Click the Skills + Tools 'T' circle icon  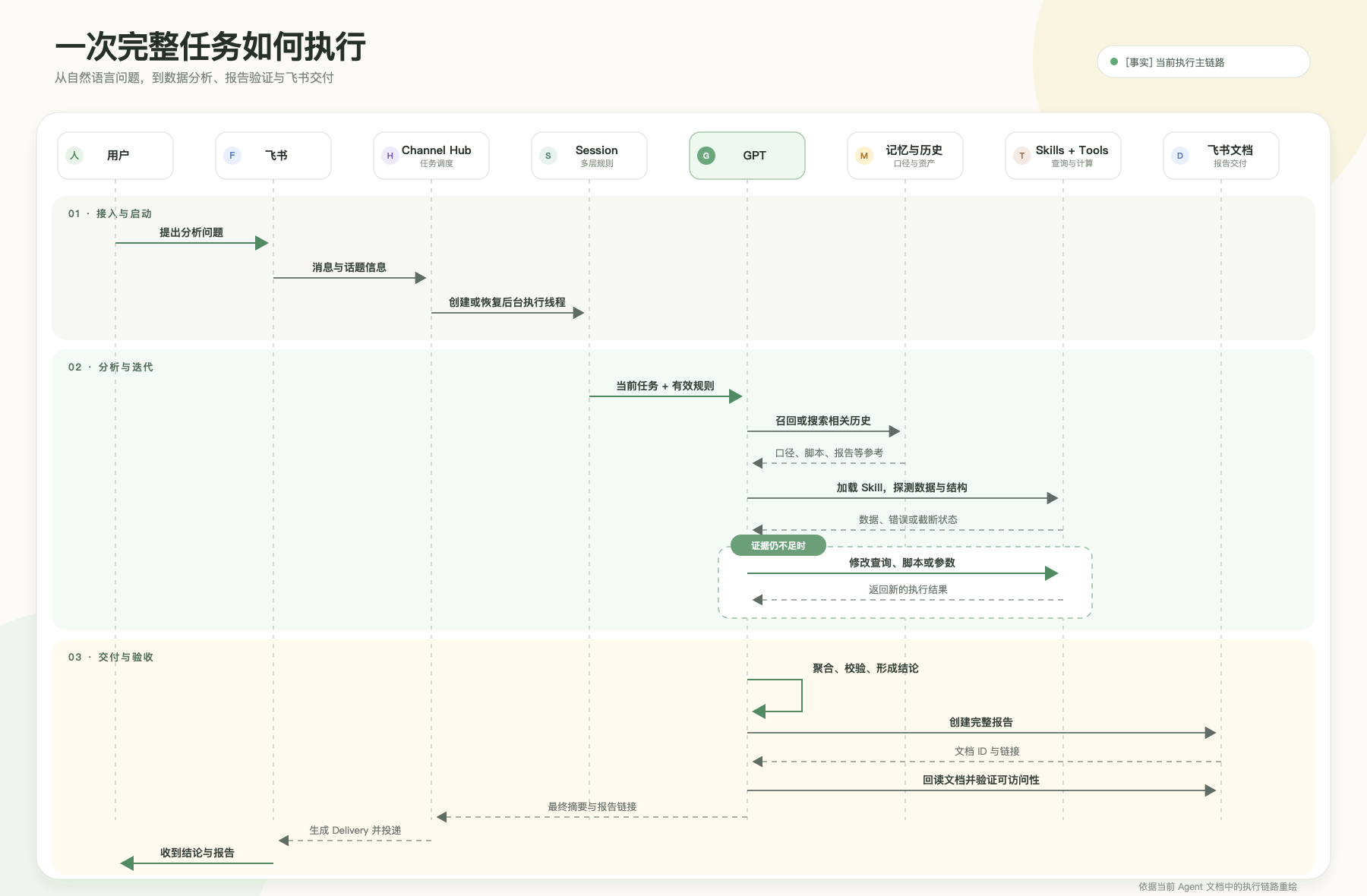1022,156
